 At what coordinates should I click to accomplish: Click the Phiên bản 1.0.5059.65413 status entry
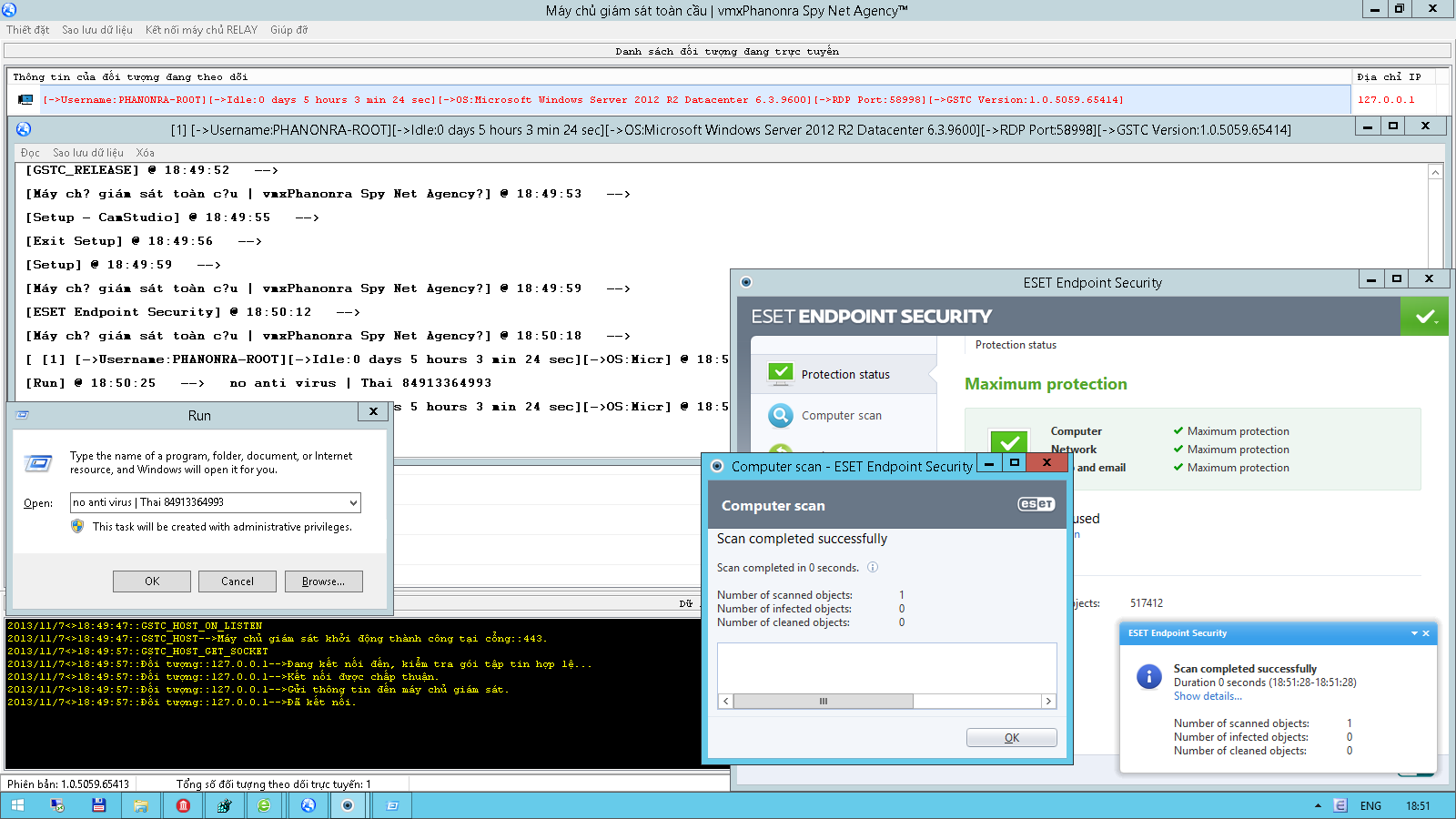68,784
